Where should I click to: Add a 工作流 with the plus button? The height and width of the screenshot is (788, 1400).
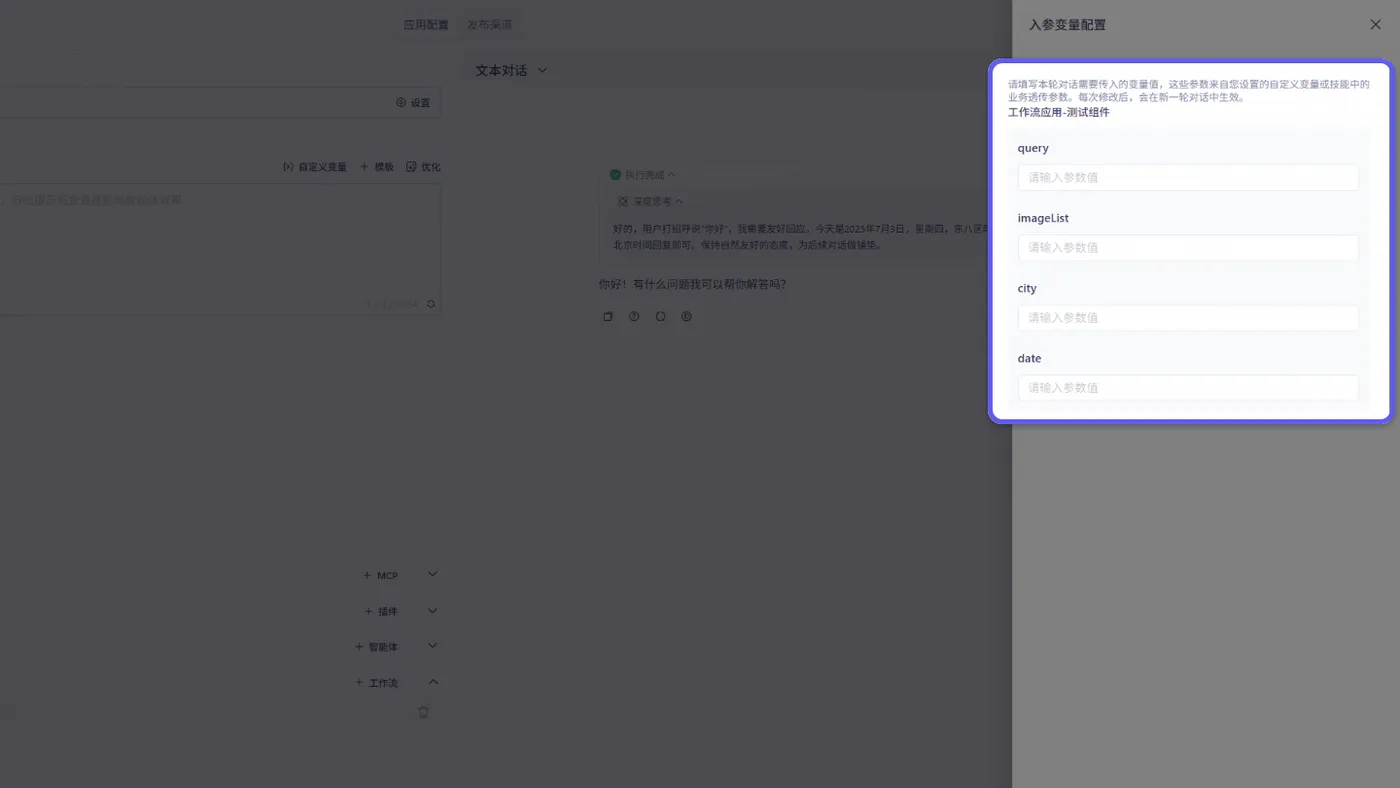click(376, 683)
